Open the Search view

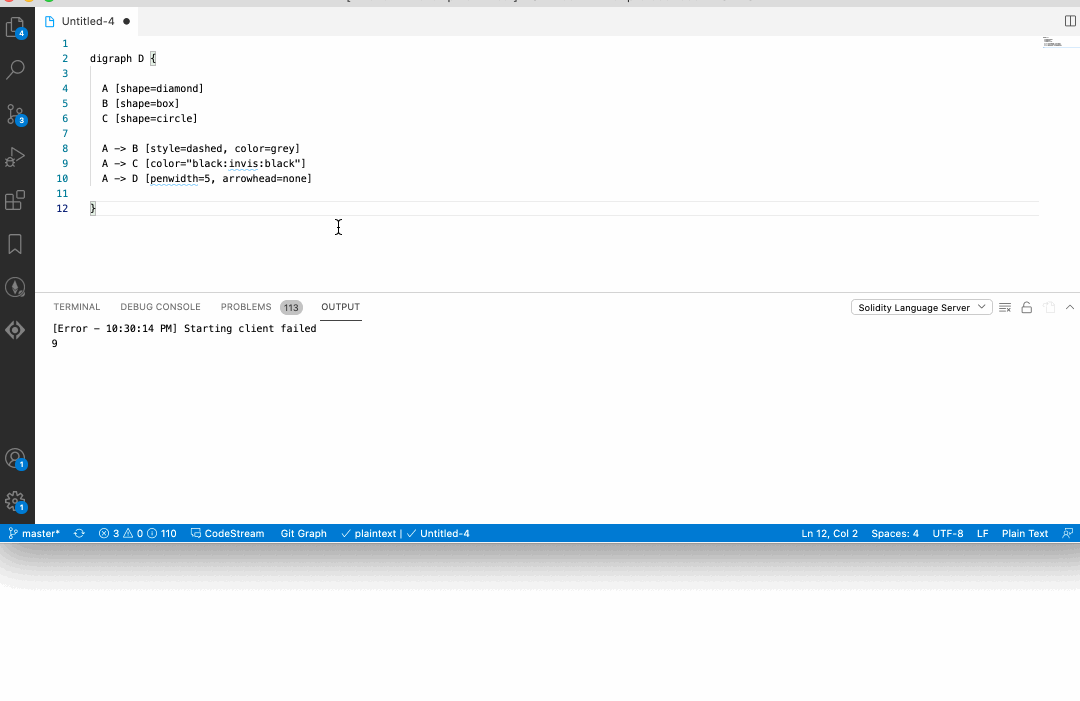tap(17, 69)
